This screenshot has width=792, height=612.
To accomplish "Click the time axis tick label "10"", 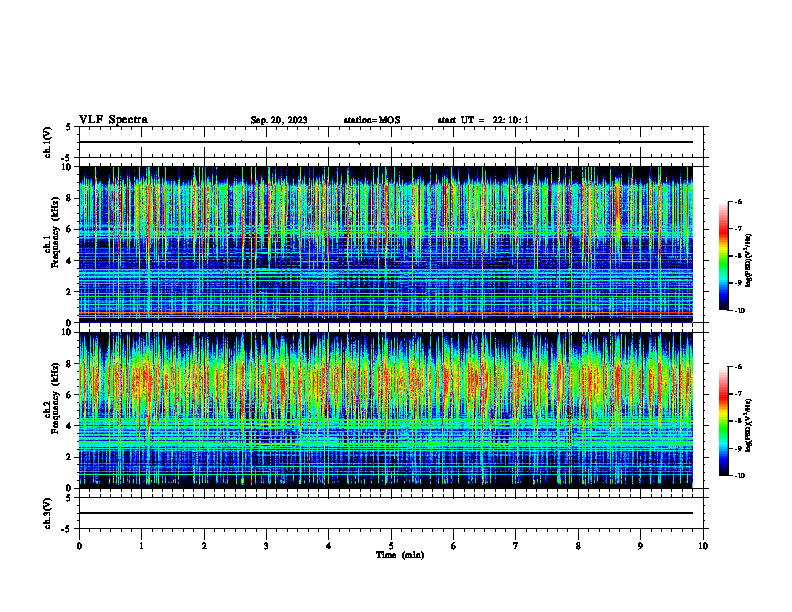I will [703, 546].
